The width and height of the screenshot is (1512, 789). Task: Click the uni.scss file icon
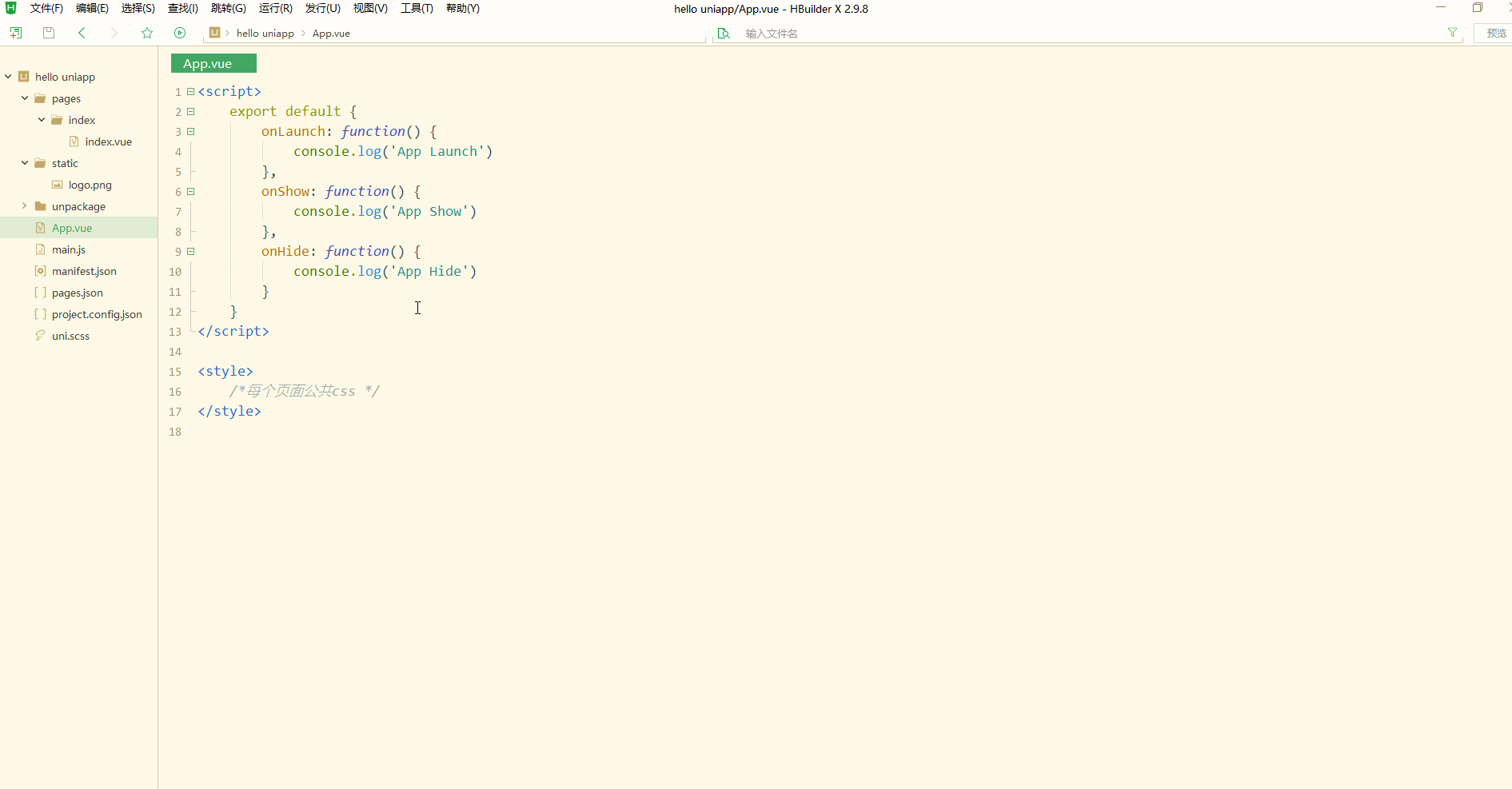pos(40,336)
